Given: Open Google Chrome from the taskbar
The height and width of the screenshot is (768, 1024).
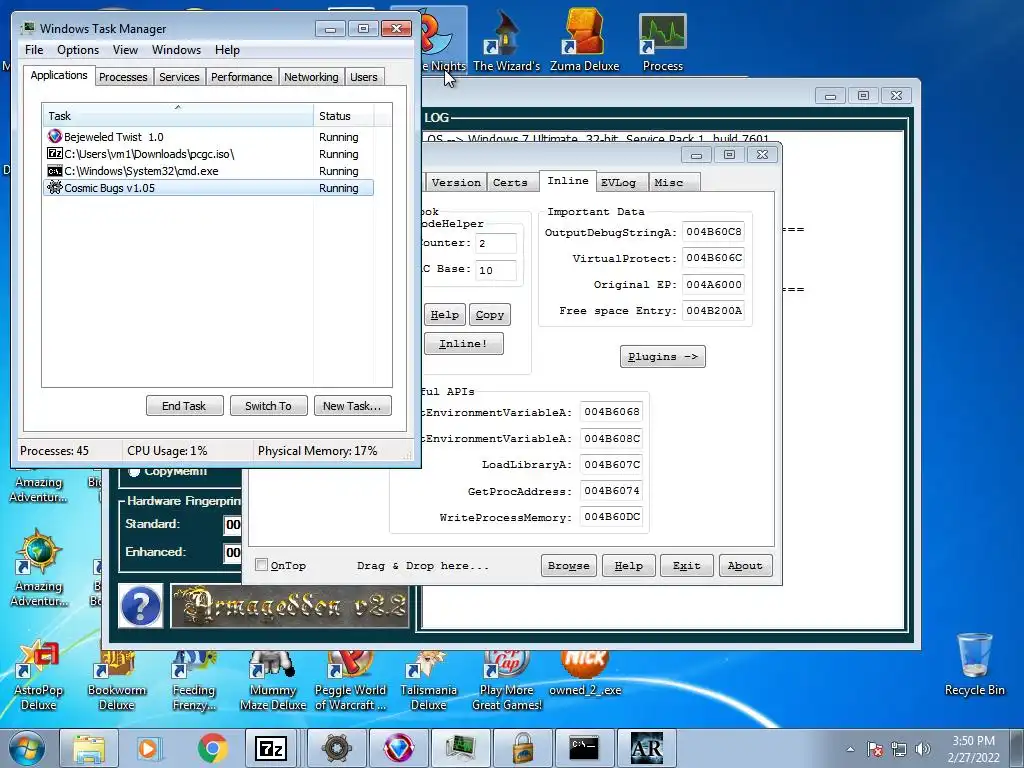Looking at the screenshot, I should coord(212,748).
